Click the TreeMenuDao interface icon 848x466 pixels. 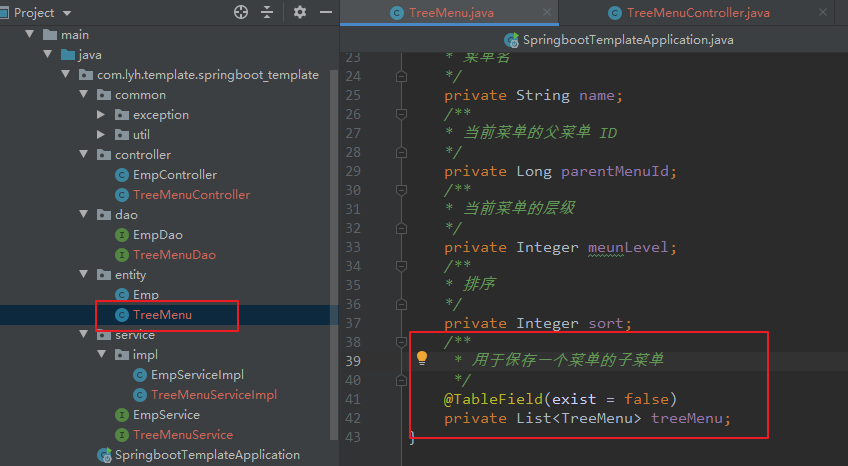click(x=122, y=255)
